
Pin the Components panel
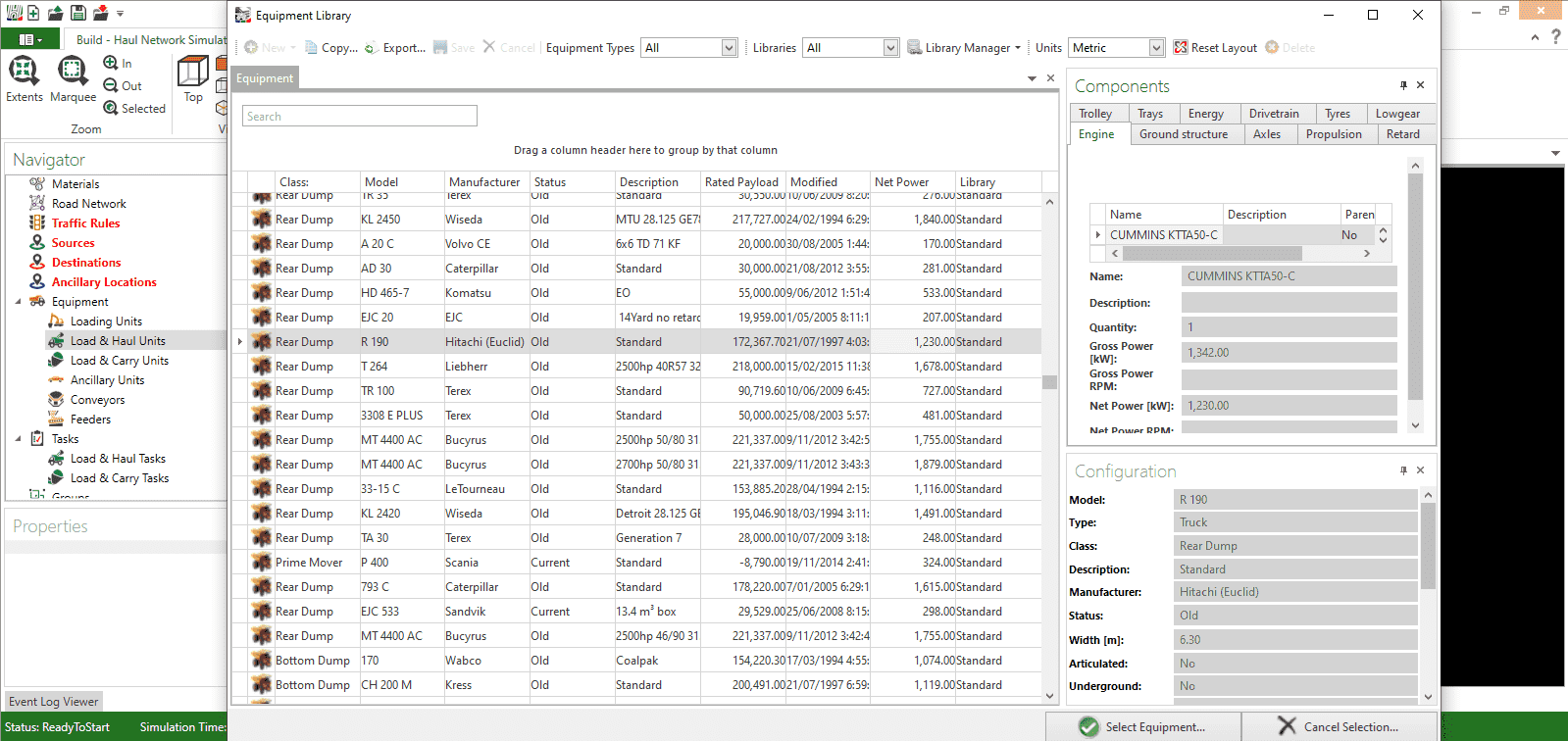pos(1403,85)
